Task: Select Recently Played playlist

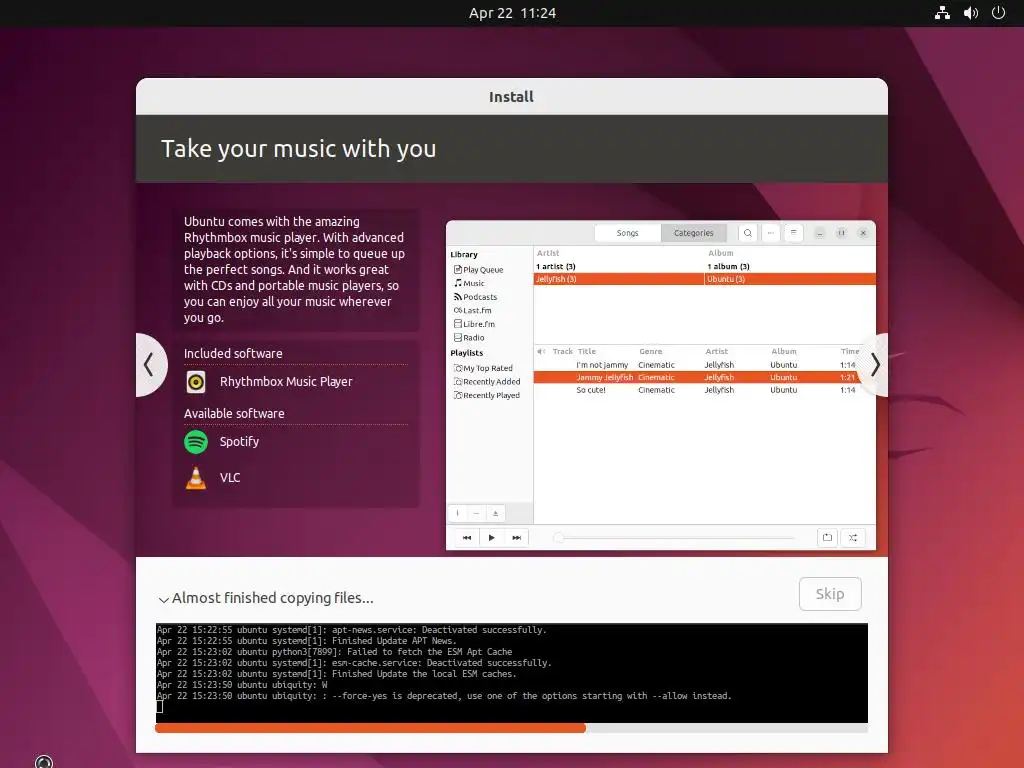Action: (487, 396)
